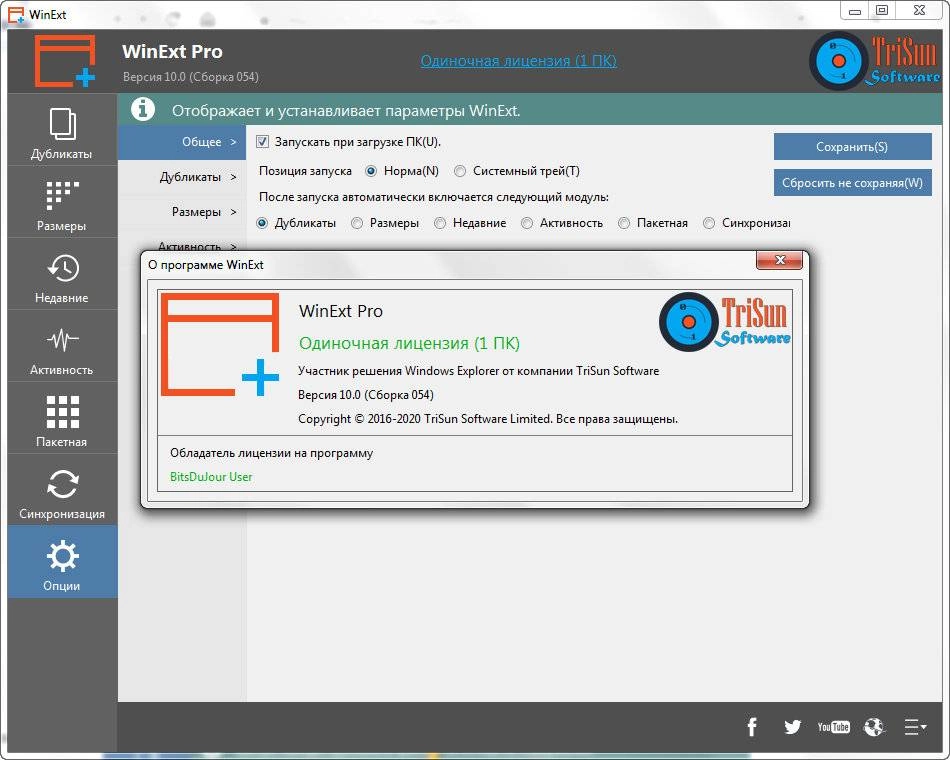Click the Copyright 2016-2020 TriSun line
The width and height of the screenshot is (950, 760).
[488, 419]
